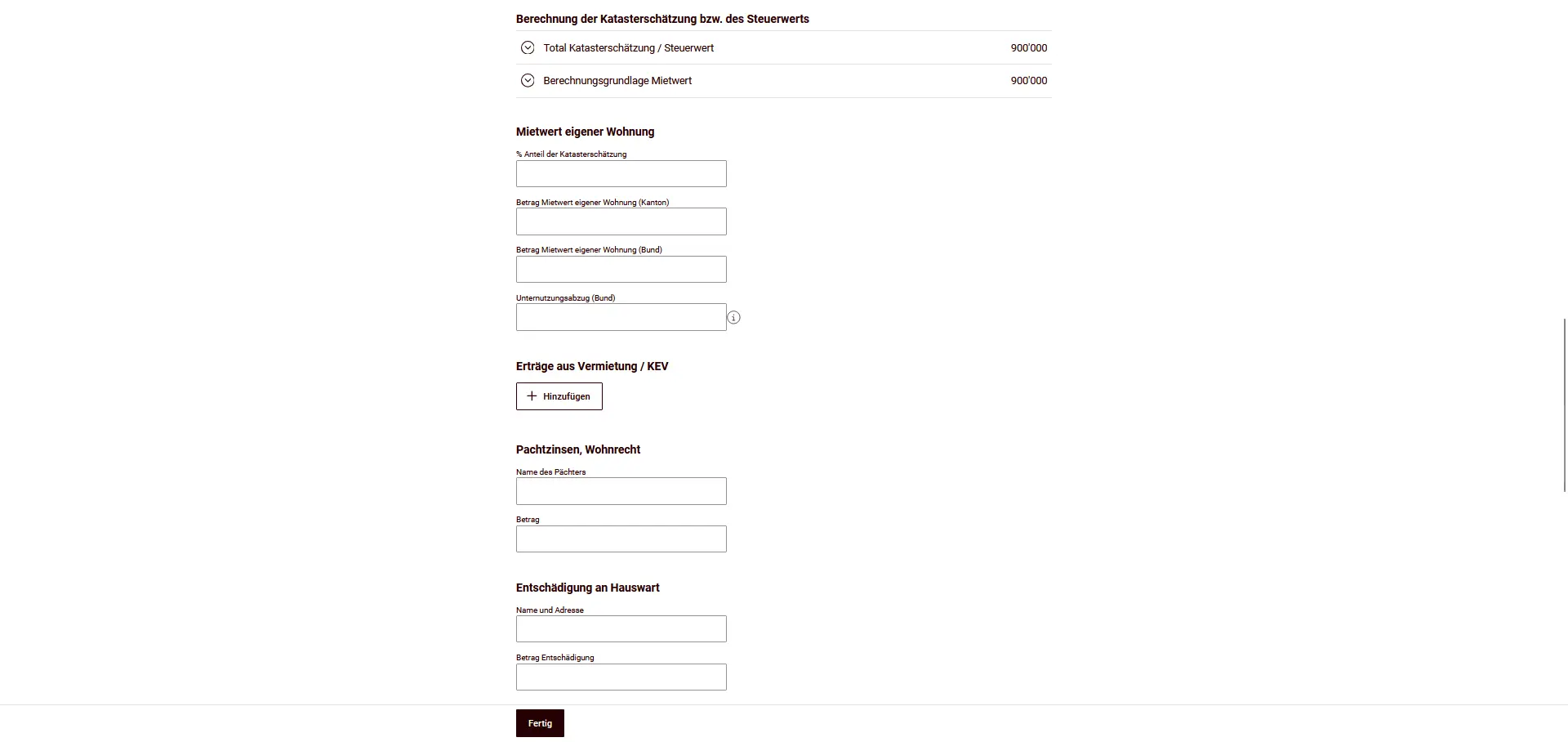This screenshot has height=742, width=1568.
Task: Click the 900'000 value for Berechnungsgrundlage Mietwert
Action: click(1028, 81)
